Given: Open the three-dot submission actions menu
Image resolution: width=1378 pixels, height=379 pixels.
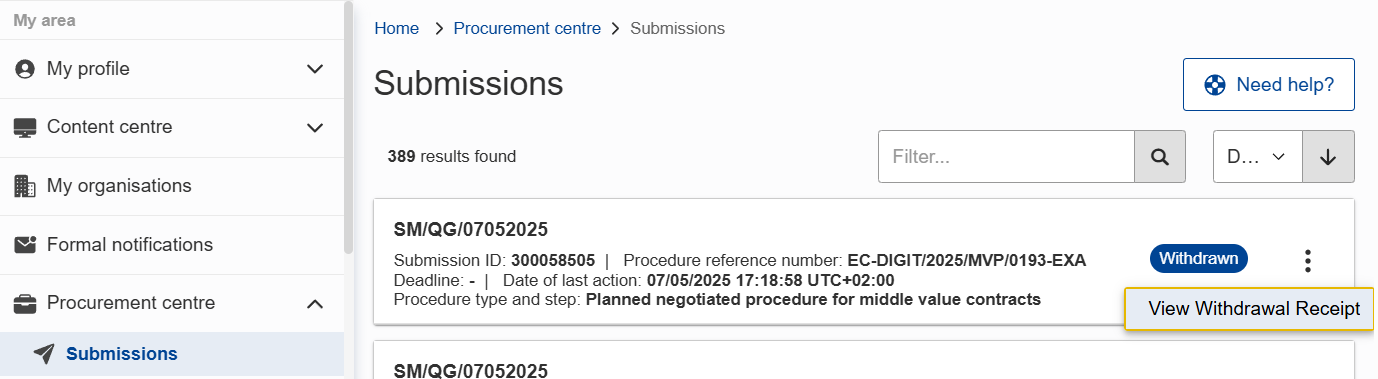Looking at the screenshot, I should pyautogui.click(x=1307, y=261).
